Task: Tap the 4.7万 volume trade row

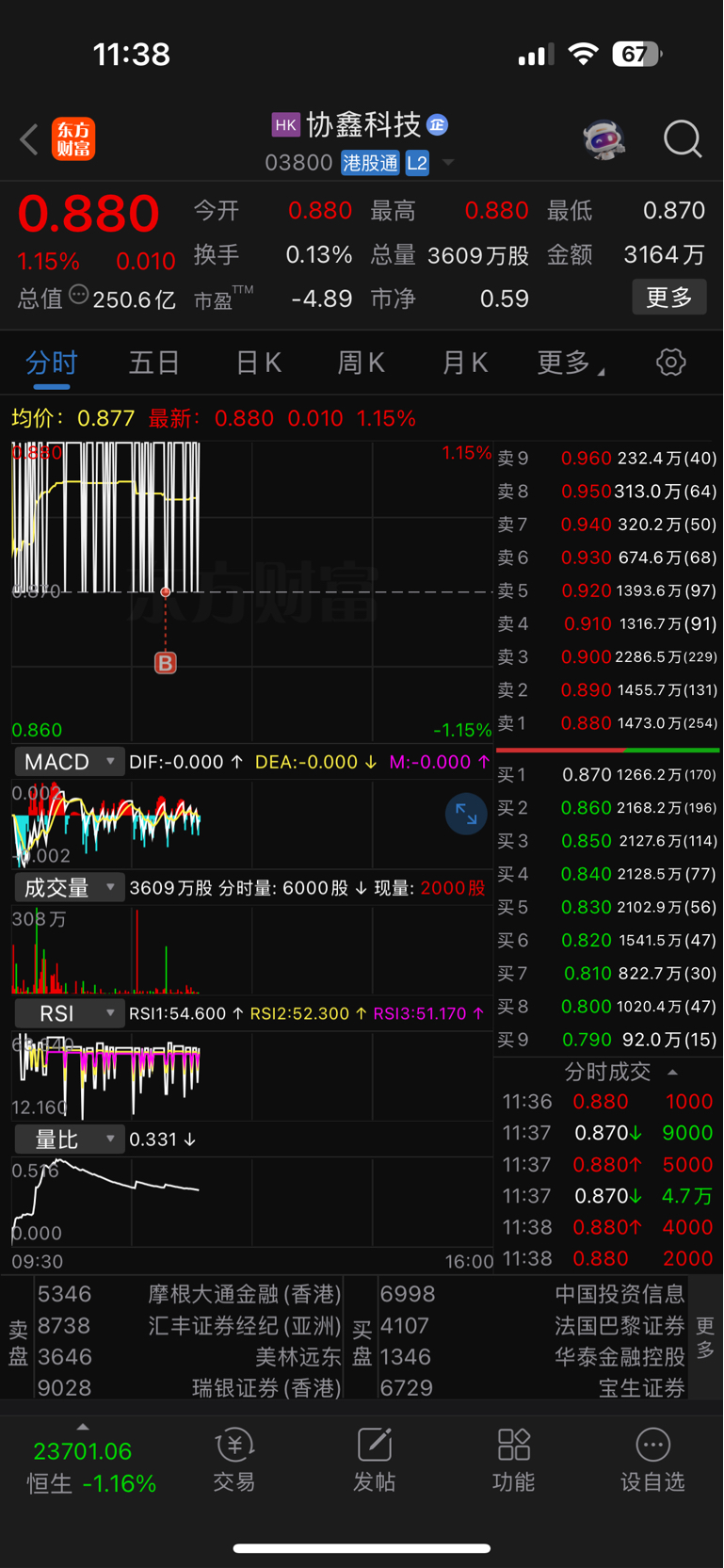Action: tap(607, 1196)
